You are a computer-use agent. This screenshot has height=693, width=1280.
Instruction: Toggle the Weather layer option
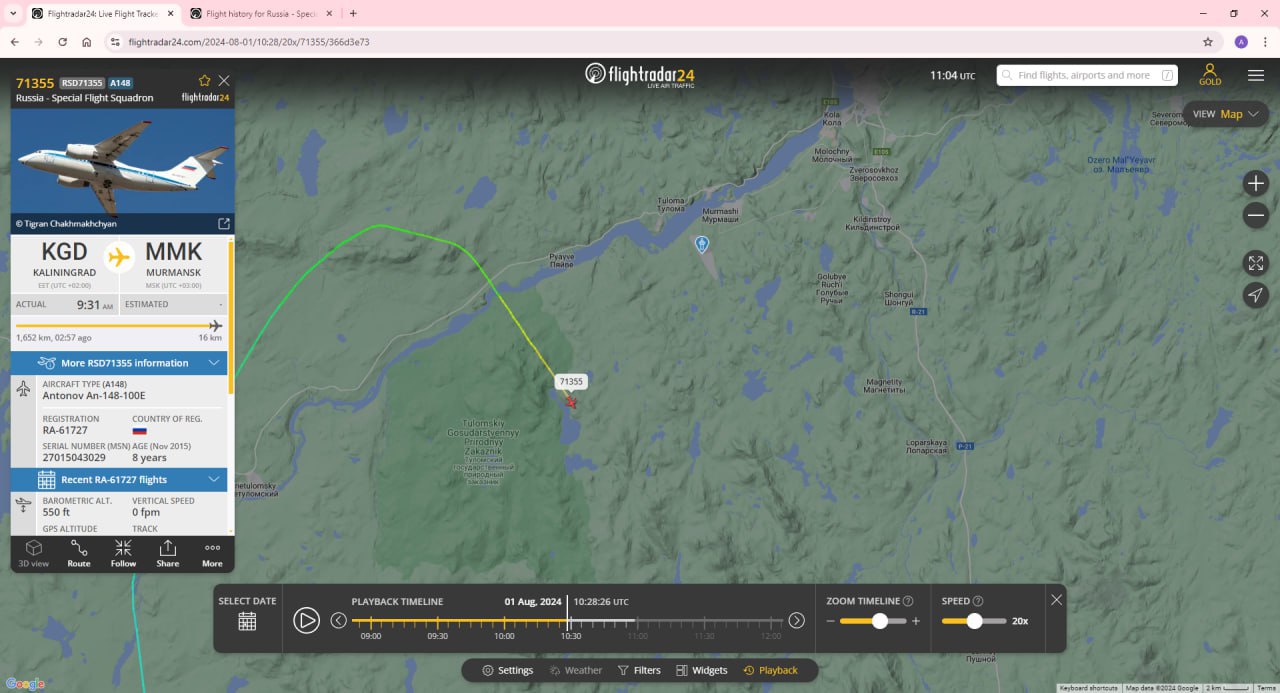point(575,670)
